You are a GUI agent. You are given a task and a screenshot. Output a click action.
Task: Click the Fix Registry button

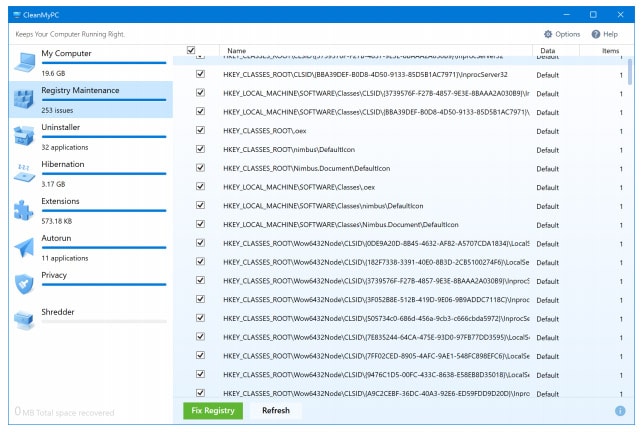[213, 411]
